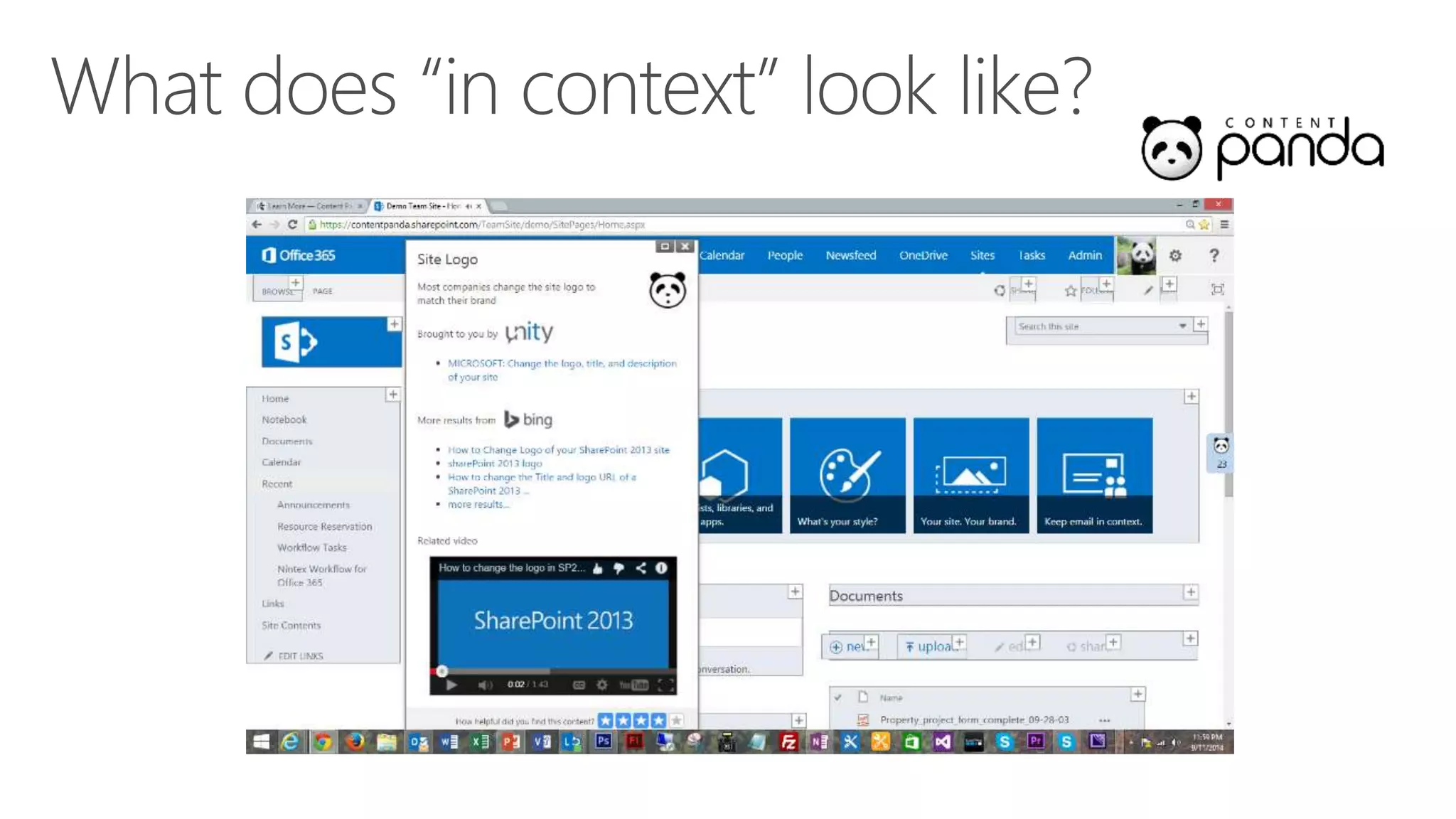
Task: Expand the plus marker beside Documents heading
Action: click(1191, 592)
